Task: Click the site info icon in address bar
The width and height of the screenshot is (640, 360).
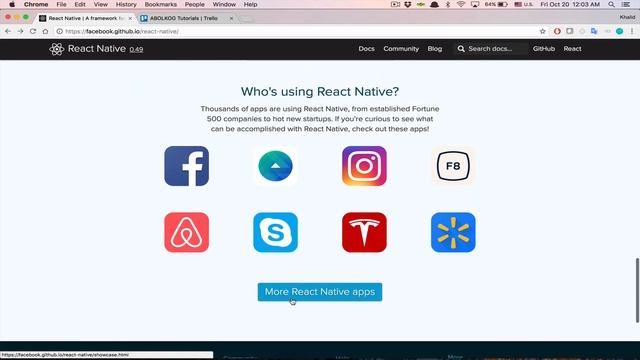Action: 60,31
